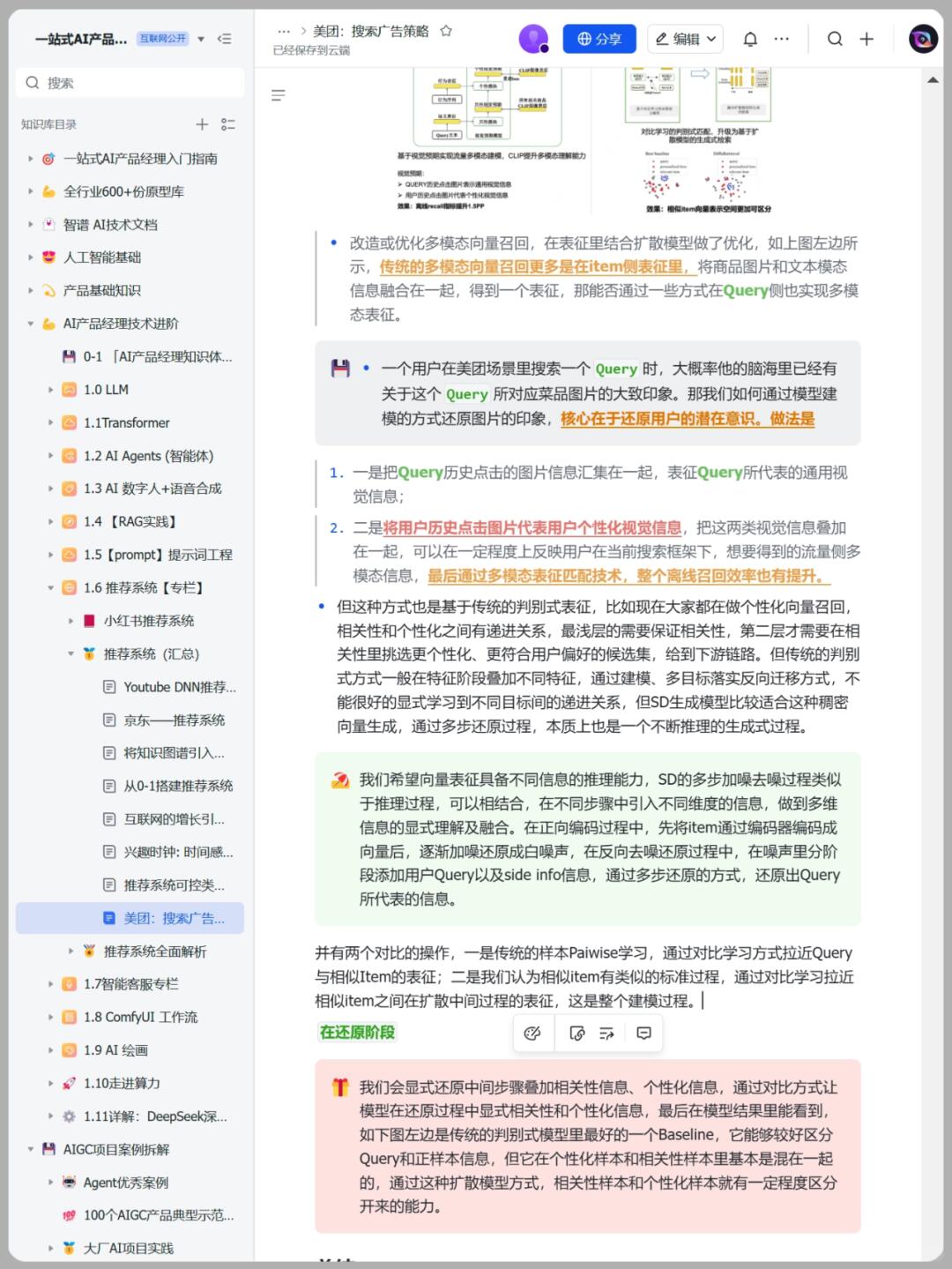Click the comment icon in floating toolbar
Screen dimensions: 952x1269
click(644, 1034)
